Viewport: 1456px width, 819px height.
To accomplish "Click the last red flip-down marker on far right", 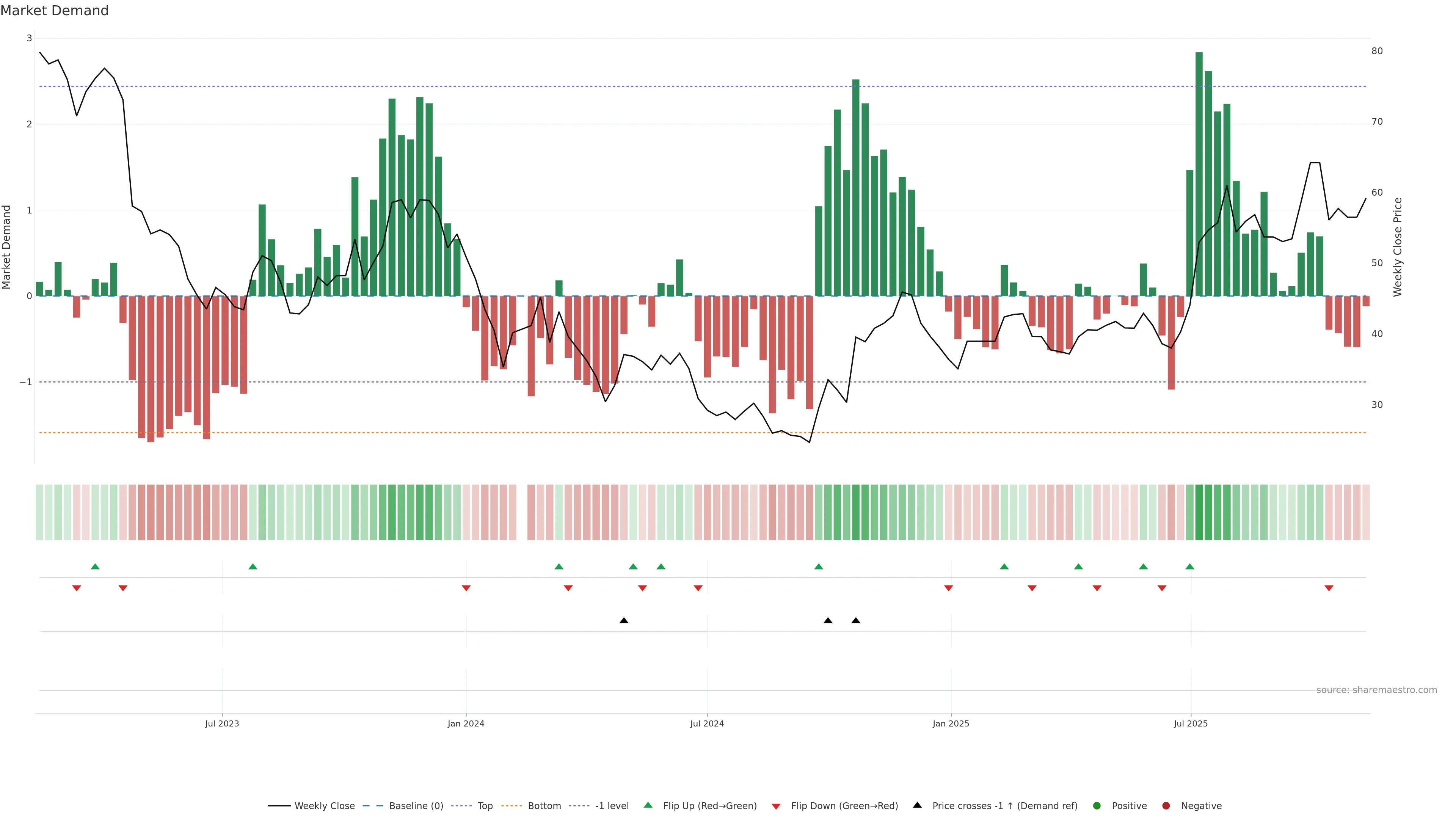I will 1329,588.
